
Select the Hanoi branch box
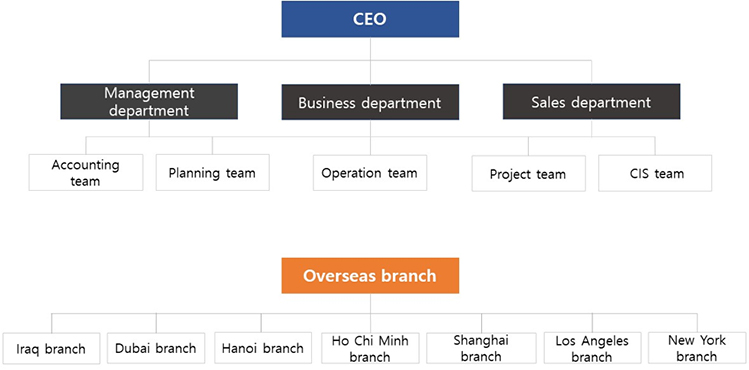[x=262, y=349]
